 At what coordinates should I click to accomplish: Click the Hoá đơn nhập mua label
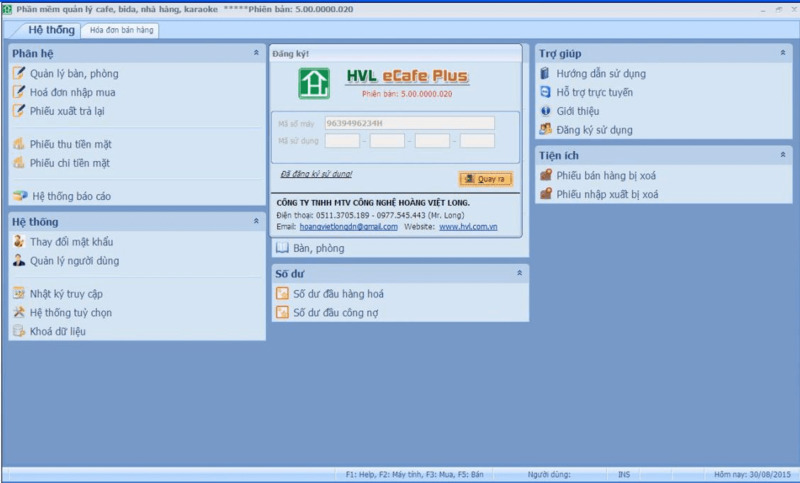click(72, 92)
